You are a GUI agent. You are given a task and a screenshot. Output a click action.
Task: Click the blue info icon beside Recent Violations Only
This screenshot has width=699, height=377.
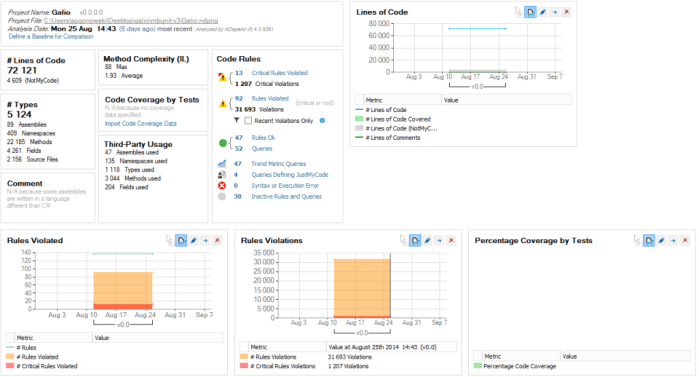322,120
